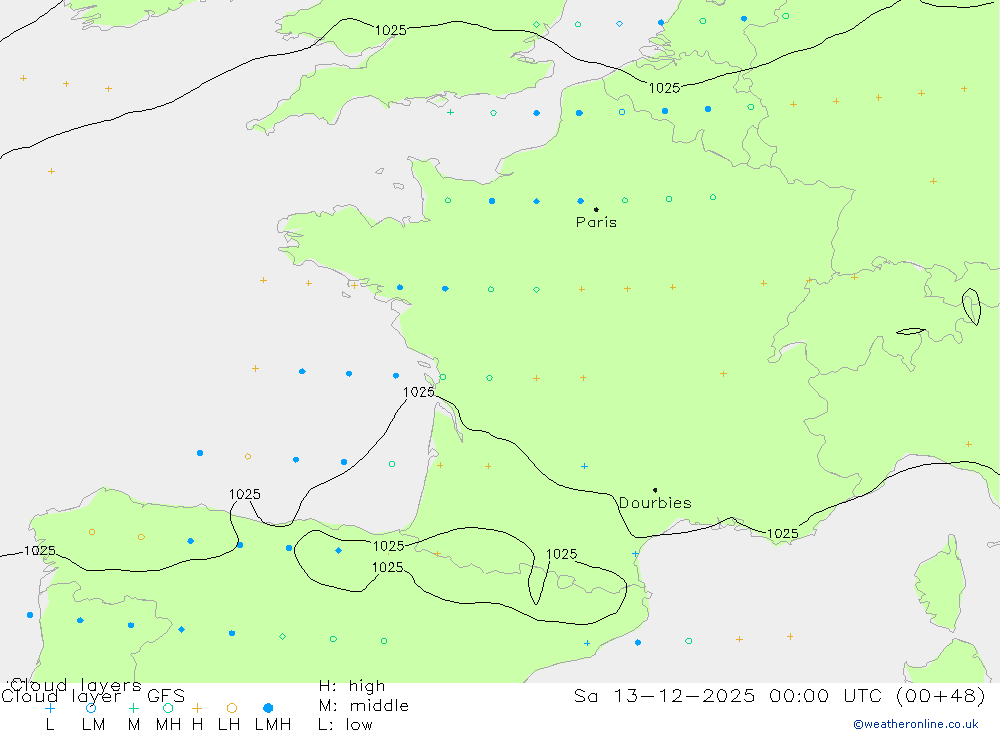Click the 'LH' legend label text

(x=229, y=725)
